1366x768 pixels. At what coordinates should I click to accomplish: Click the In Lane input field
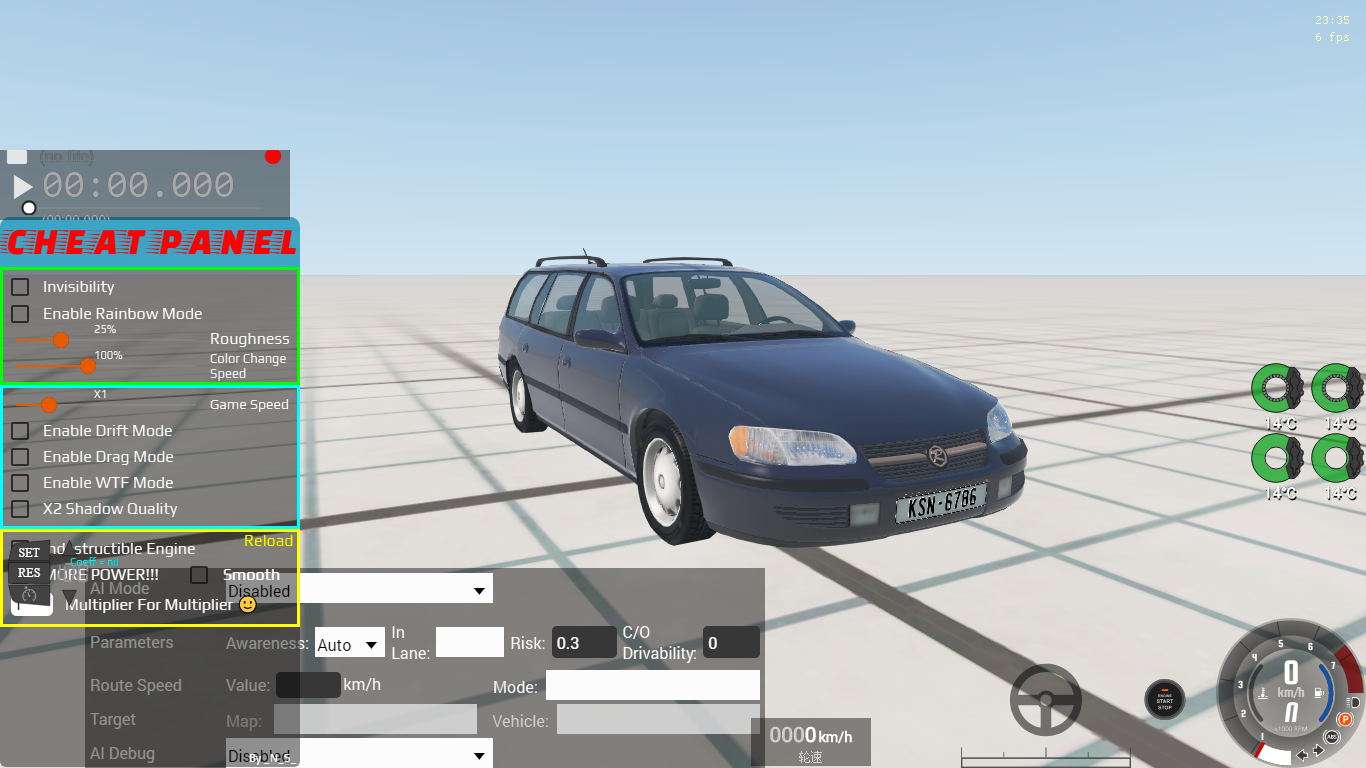470,643
